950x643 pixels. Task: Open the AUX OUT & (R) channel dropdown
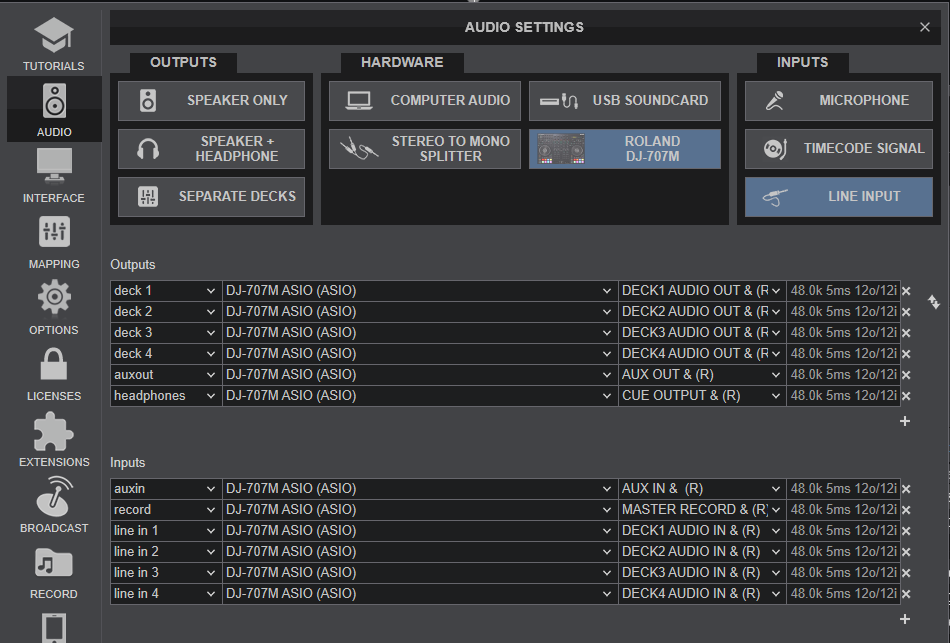702,375
